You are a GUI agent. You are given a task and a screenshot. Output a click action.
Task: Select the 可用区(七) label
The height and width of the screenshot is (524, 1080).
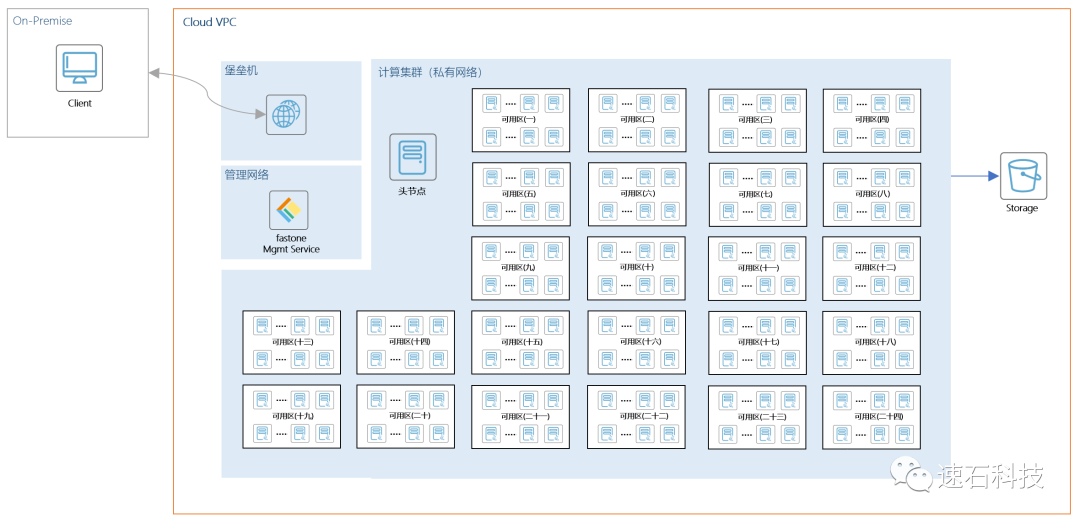click(x=756, y=194)
